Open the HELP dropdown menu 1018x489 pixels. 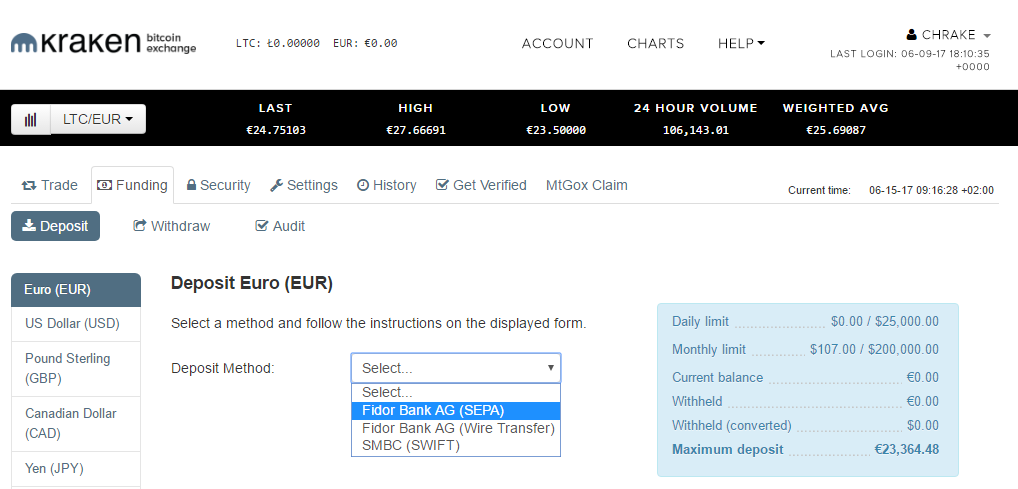[x=741, y=44]
